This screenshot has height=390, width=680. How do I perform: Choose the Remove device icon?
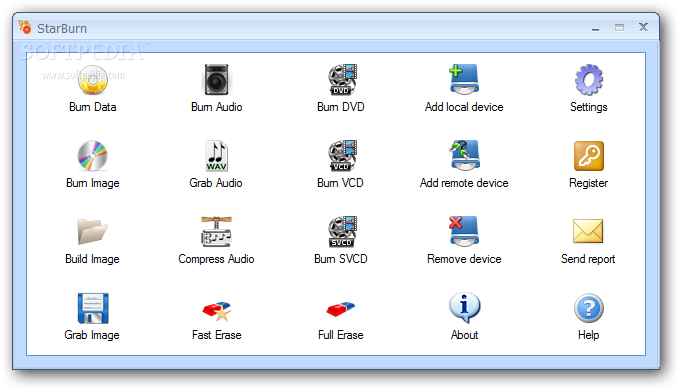point(464,231)
